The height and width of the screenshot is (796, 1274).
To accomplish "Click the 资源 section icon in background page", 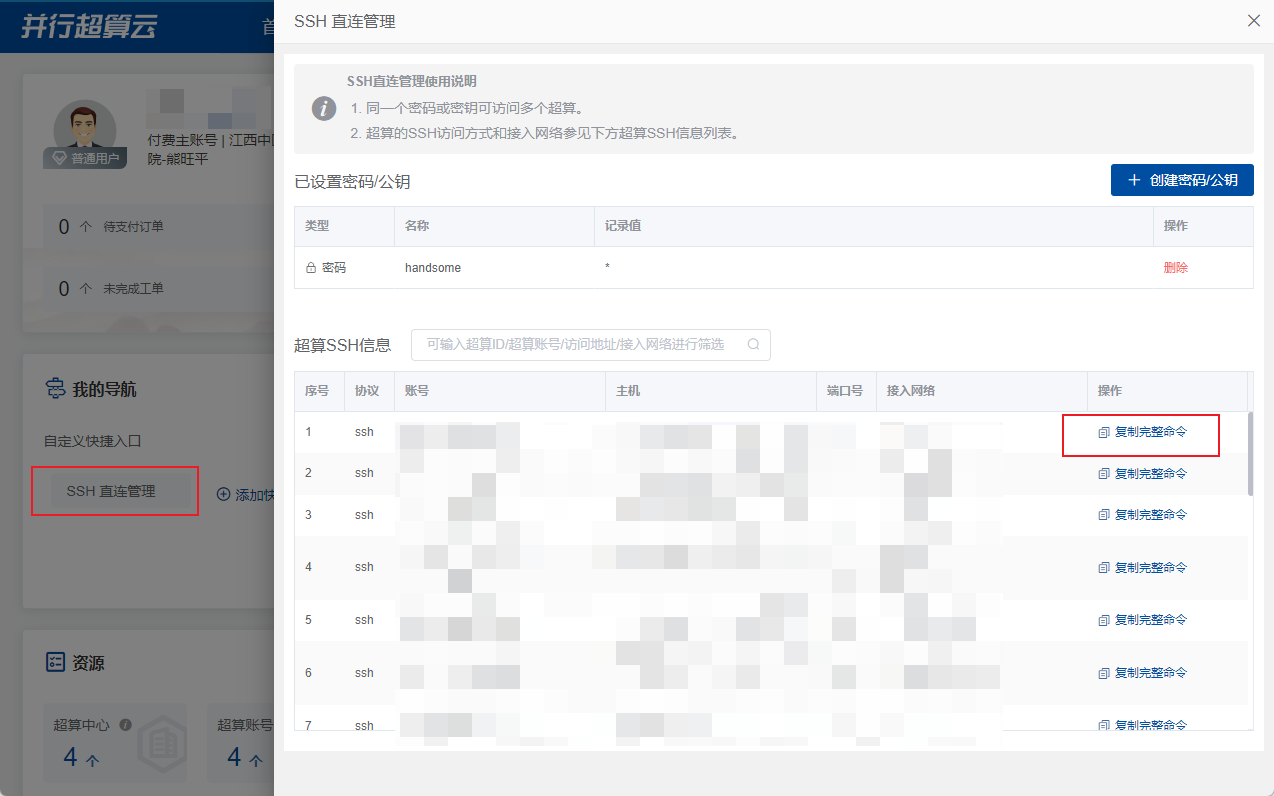I will pyautogui.click(x=56, y=662).
